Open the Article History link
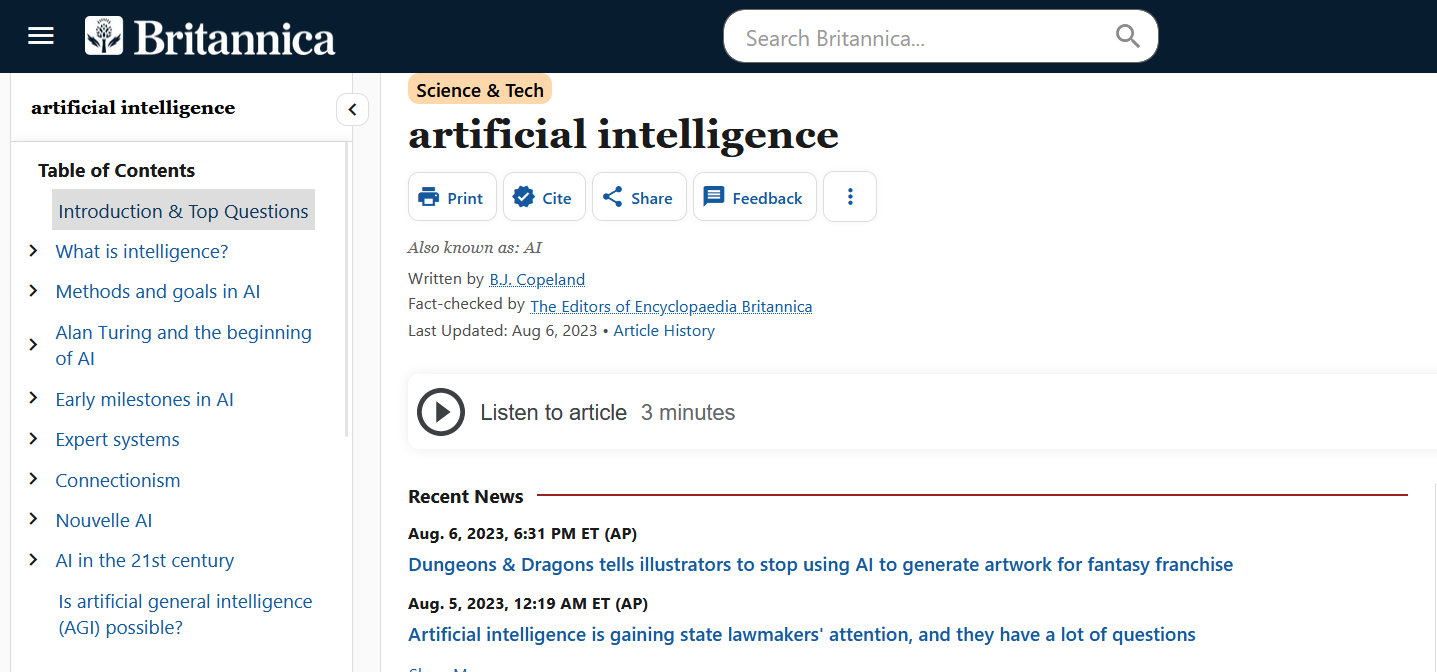This screenshot has width=1437, height=672. pos(664,331)
